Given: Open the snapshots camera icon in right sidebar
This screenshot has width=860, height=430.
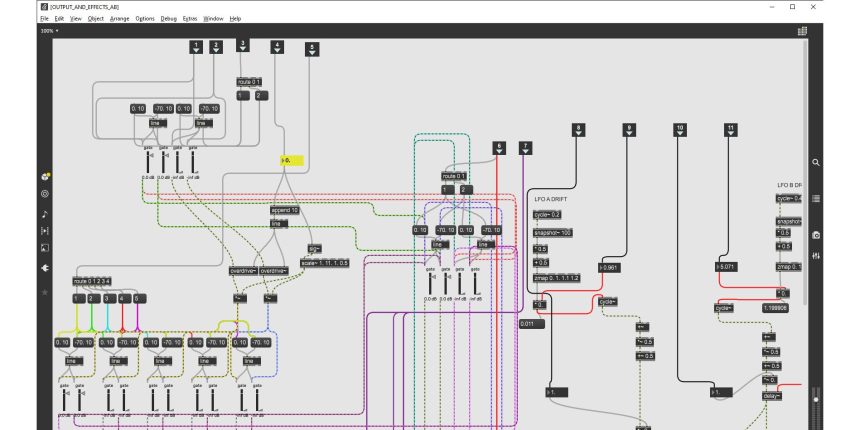Looking at the screenshot, I should [x=816, y=234].
